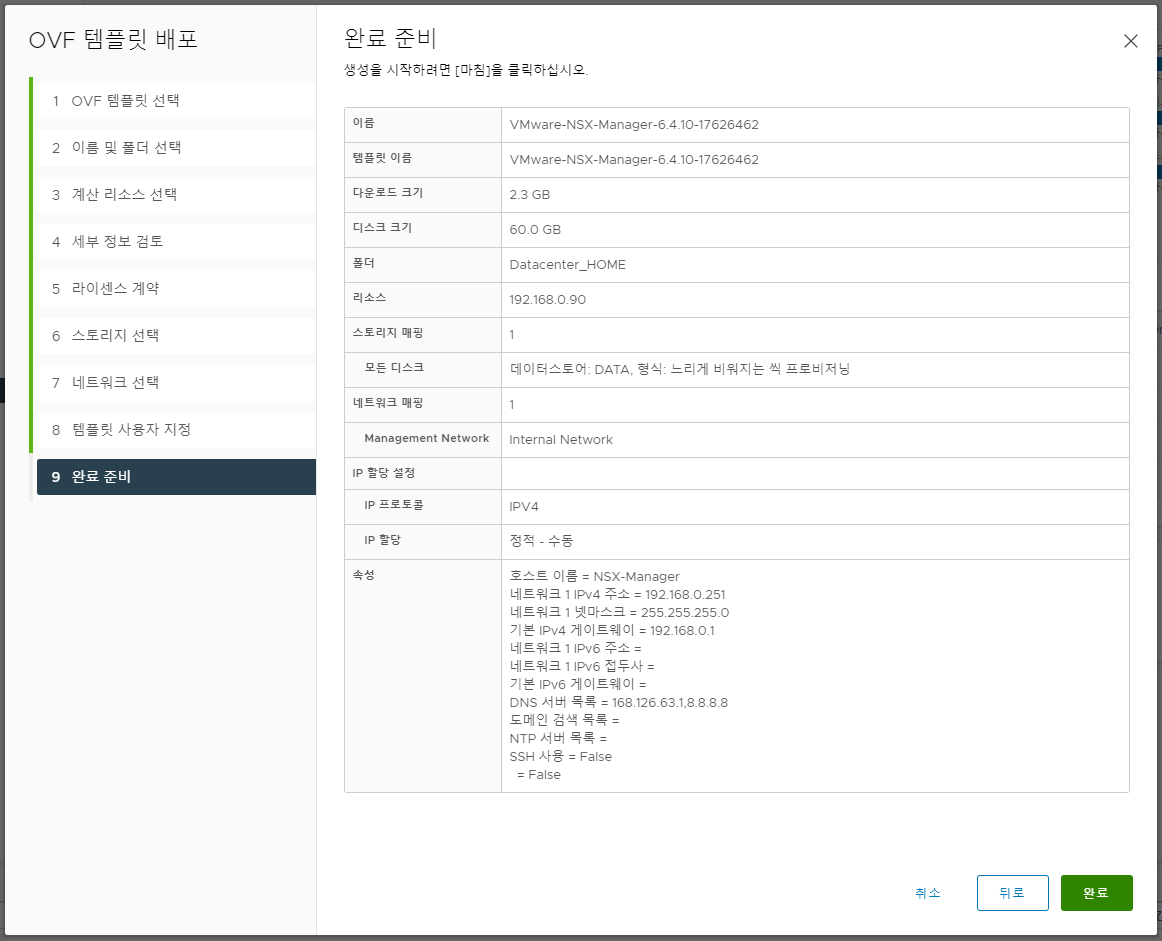Click the 호스트 이름 = NSX-Manager line
The width and height of the screenshot is (1162, 941).
594,576
